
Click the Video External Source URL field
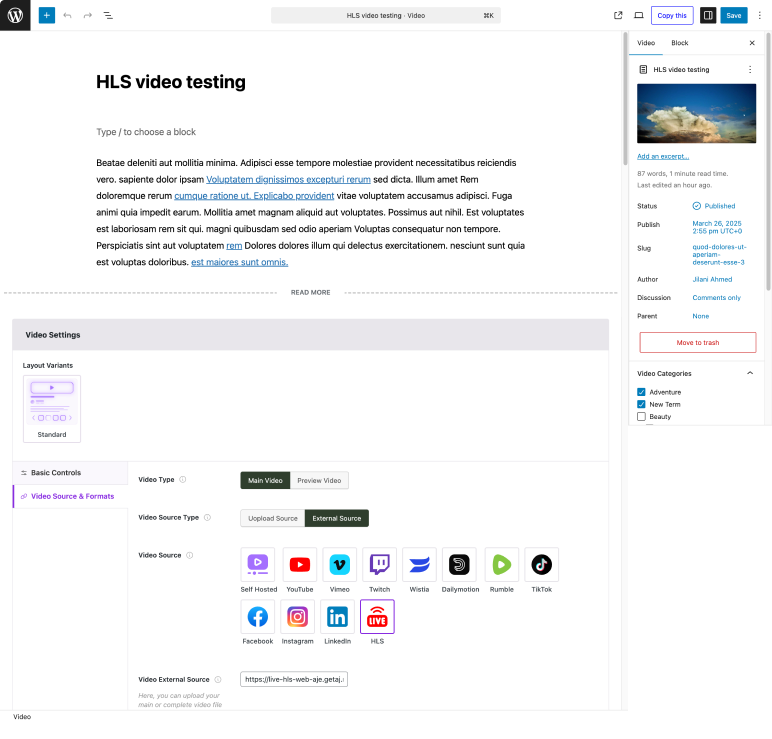[x=294, y=679]
